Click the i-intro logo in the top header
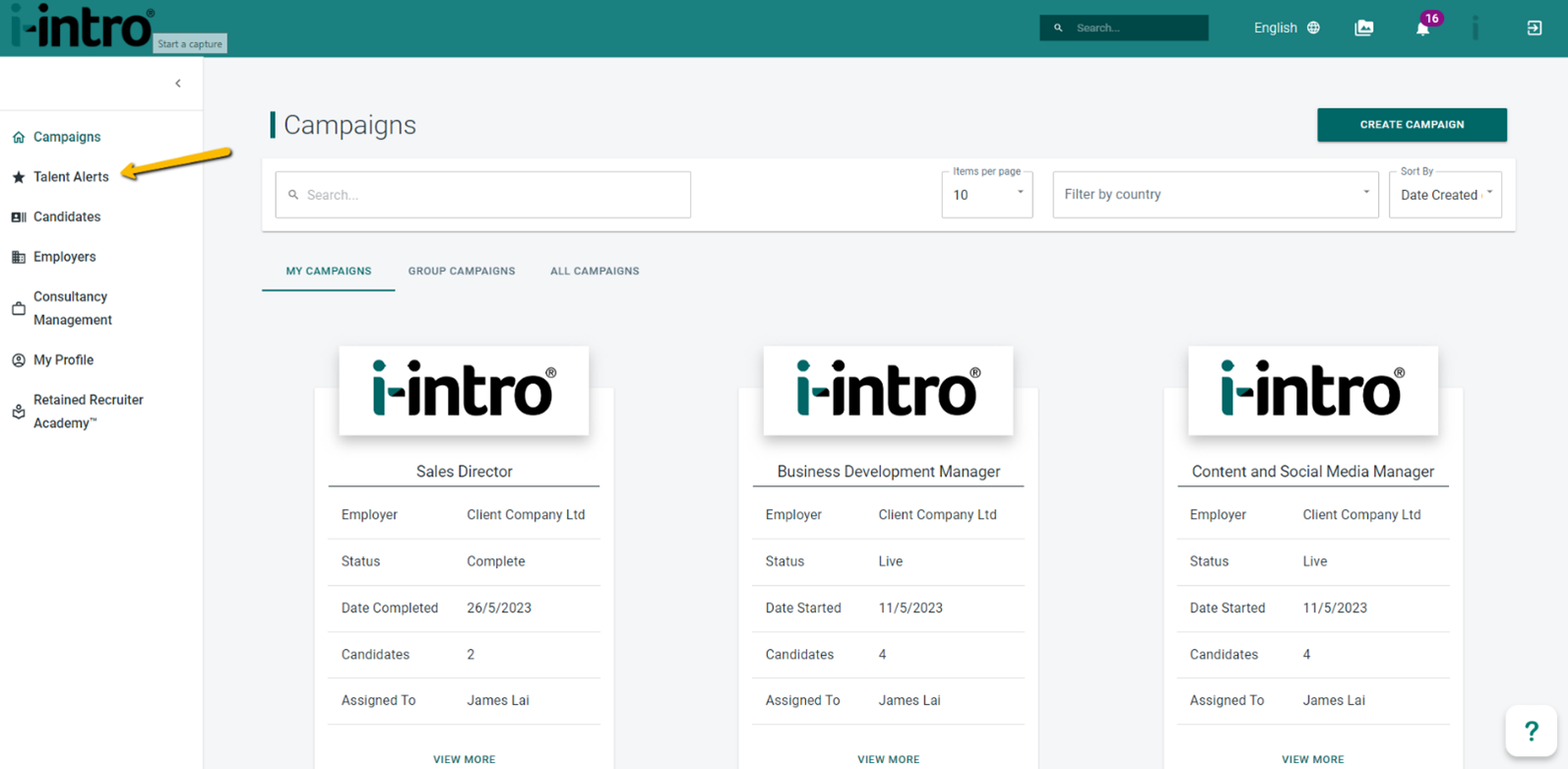The image size is (1568, 769). pos(82,27)
